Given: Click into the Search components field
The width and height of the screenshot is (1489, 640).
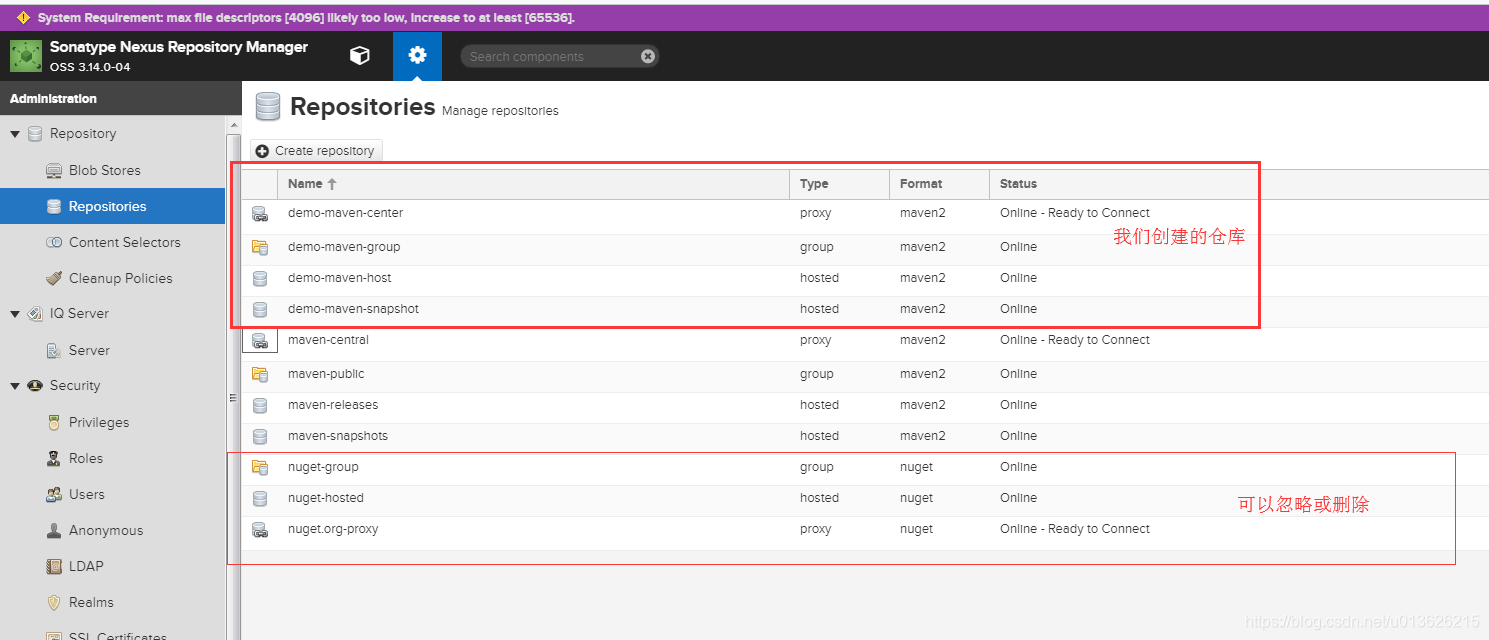Looking at the screenshot, I should pyautogui.click(x=550, y=57).
